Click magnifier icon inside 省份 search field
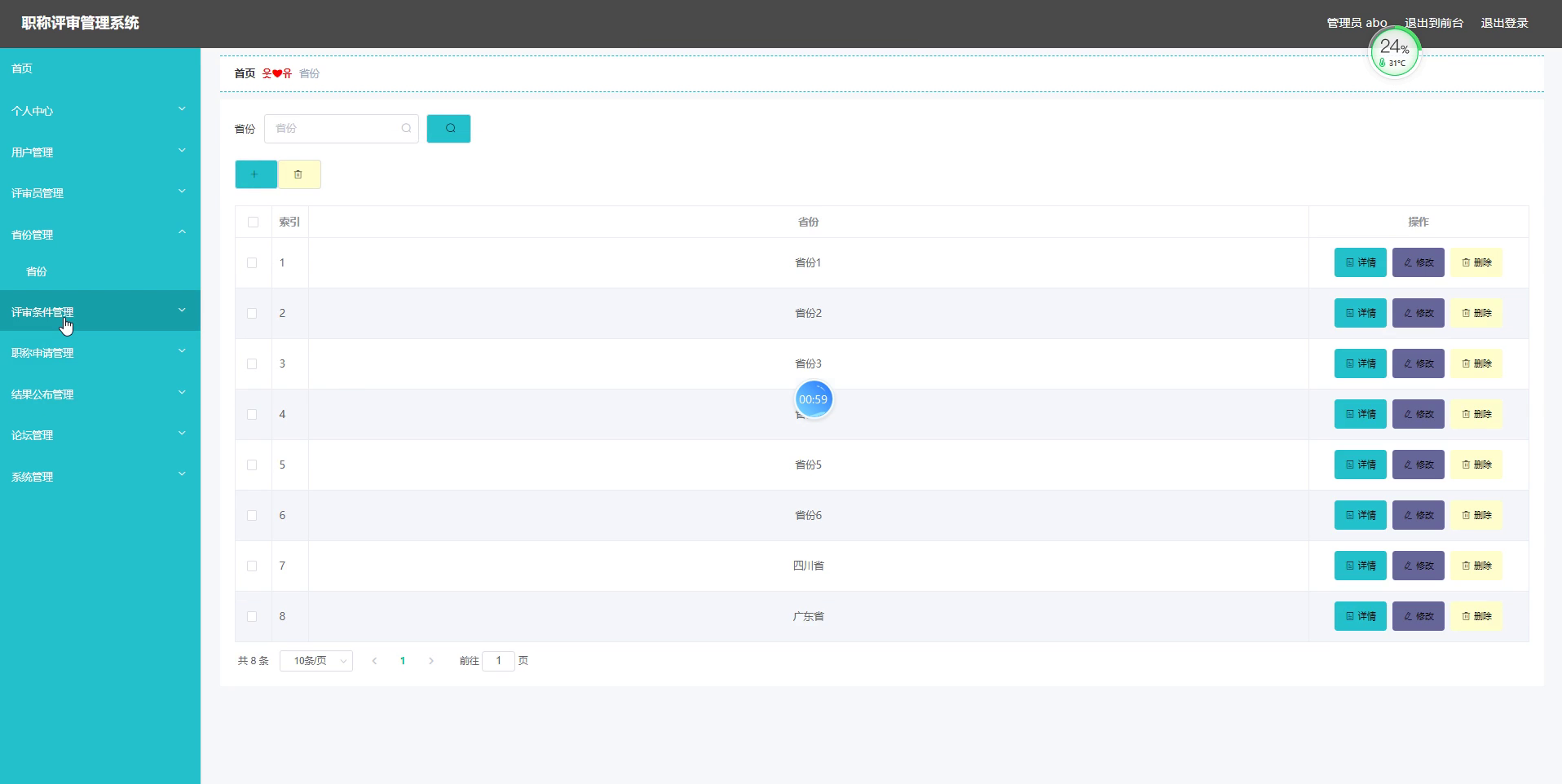The image size is (1562, 784). pyautogui.click(x=406, y=129)
